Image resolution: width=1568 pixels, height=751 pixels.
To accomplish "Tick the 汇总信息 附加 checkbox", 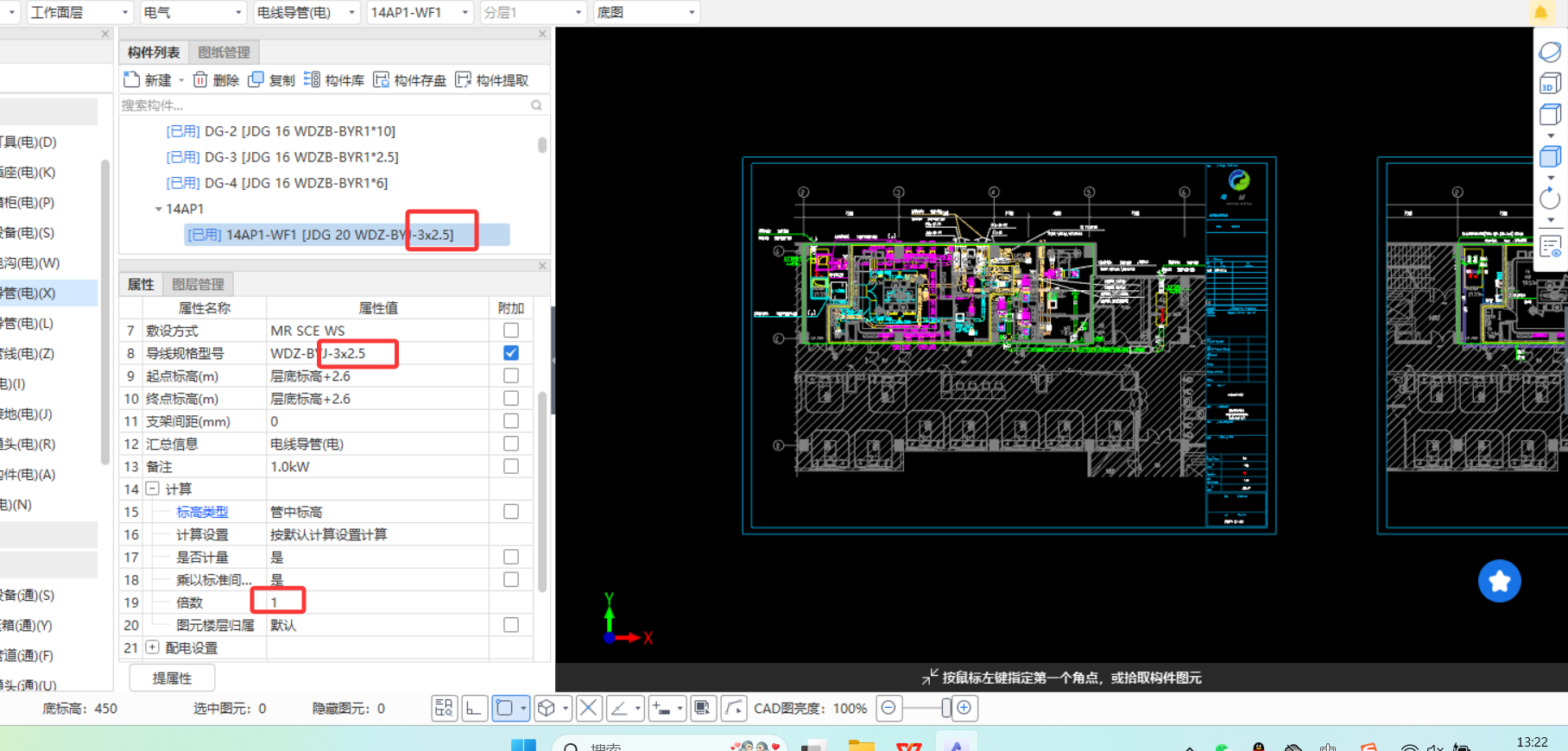I will 511,444.
